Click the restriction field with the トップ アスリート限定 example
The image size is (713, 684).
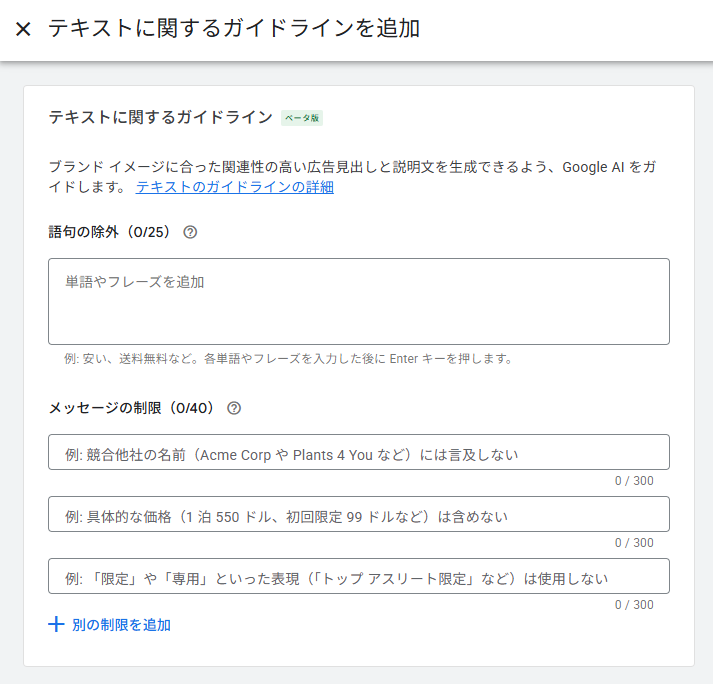pos(358,577)
